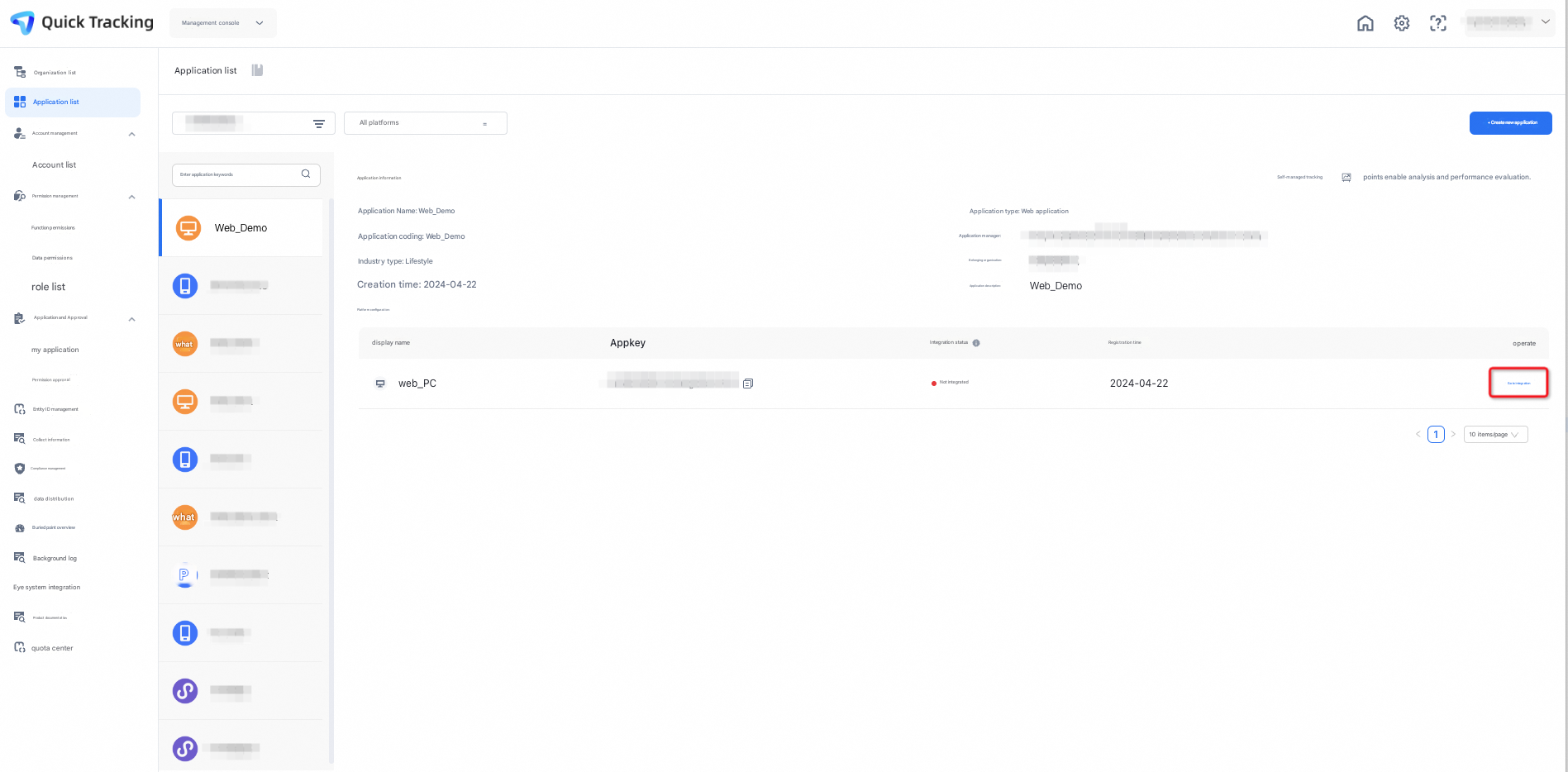This screenshot has height=772, width=1568.
Task: Open Permission approval submenu item
Action: click(x=51, y=380)
